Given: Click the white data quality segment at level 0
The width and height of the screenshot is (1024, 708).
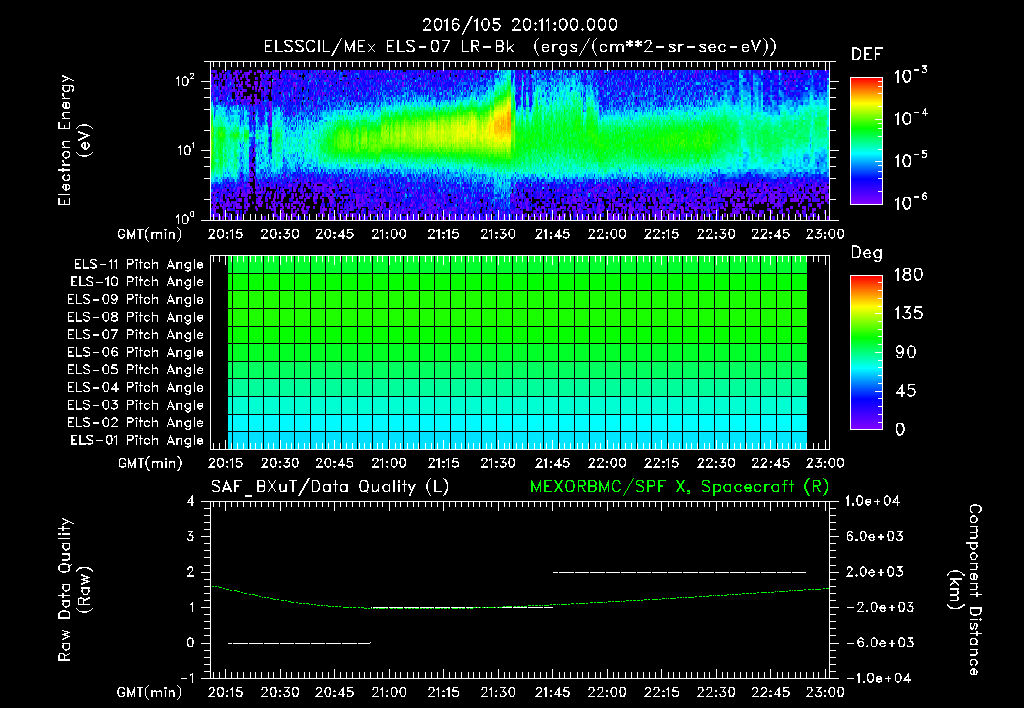Looking at the screenshot, I should (299, 643).
